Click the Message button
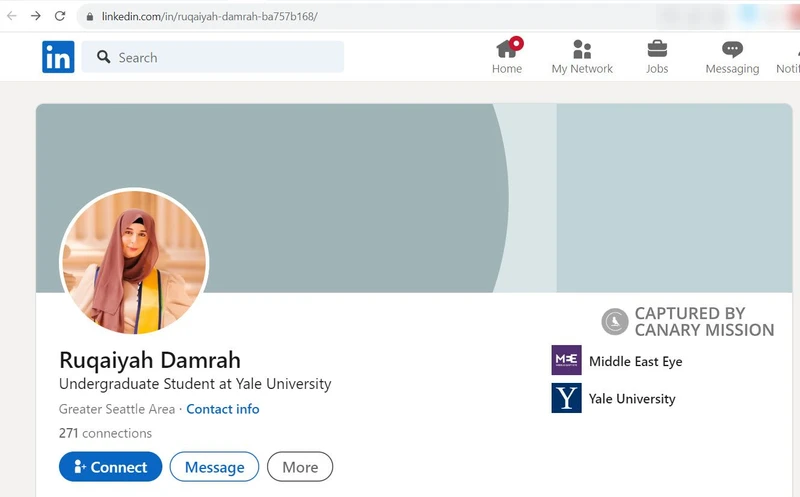The width and height of the screenshot is (800, 497). pos(214,467)
